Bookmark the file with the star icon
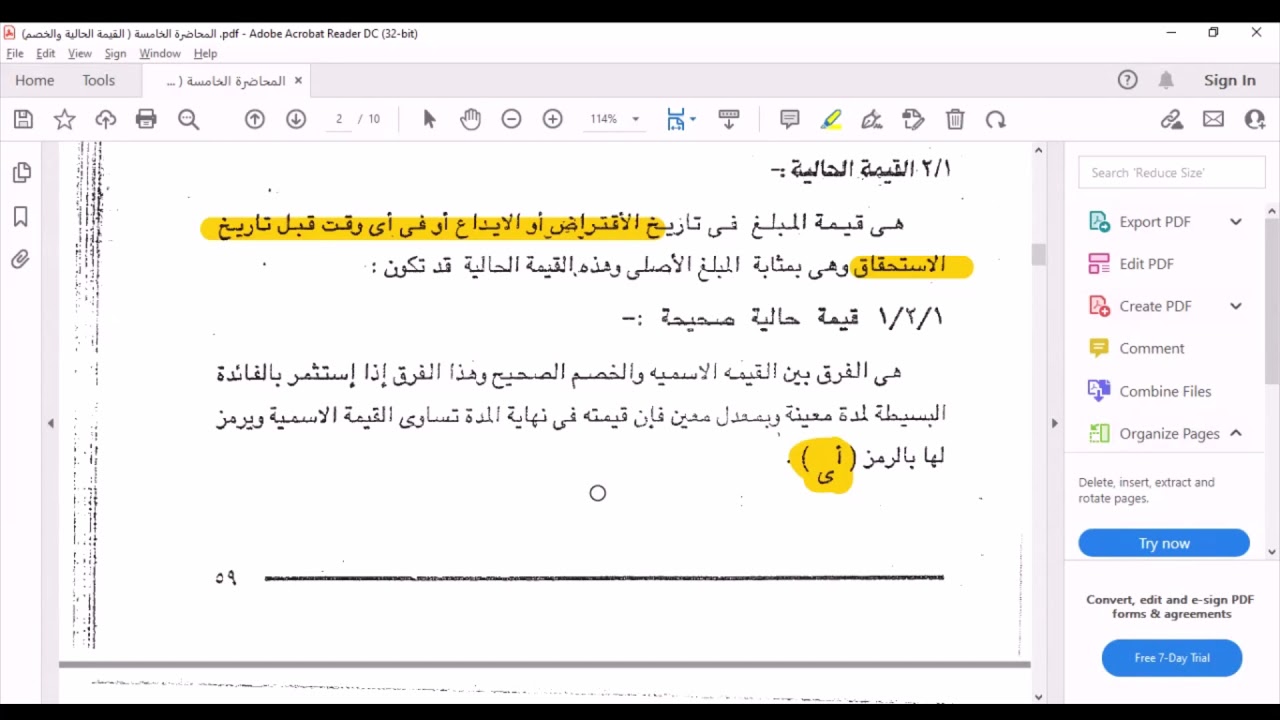The width and height of the screenshot is (1280, 720). tap(64, 120)
